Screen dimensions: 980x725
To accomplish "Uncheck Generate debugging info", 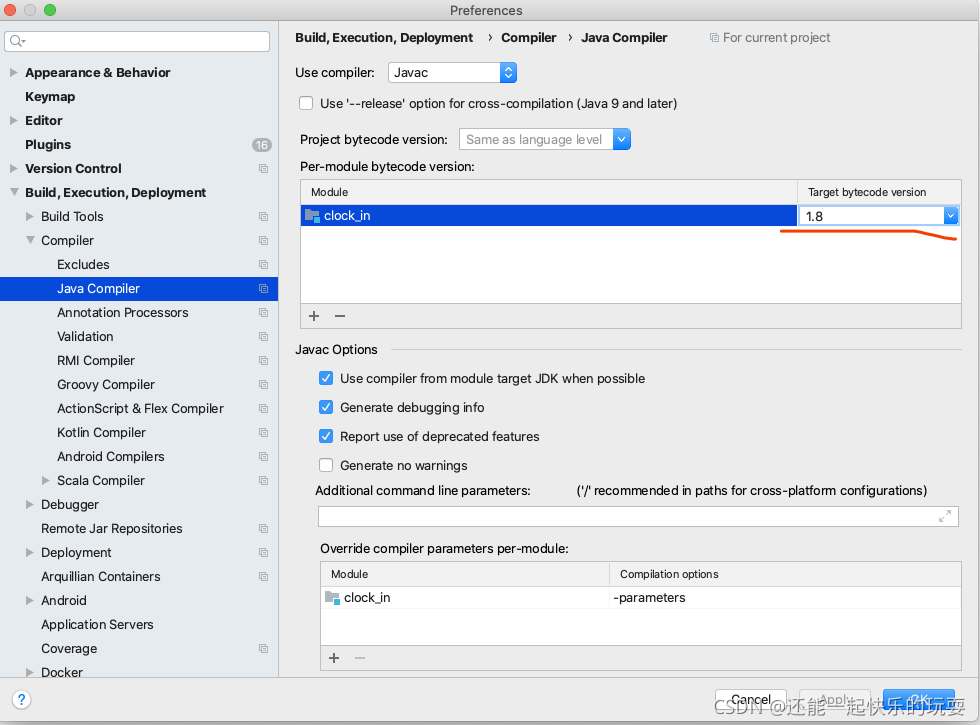I will click(326, 408).
